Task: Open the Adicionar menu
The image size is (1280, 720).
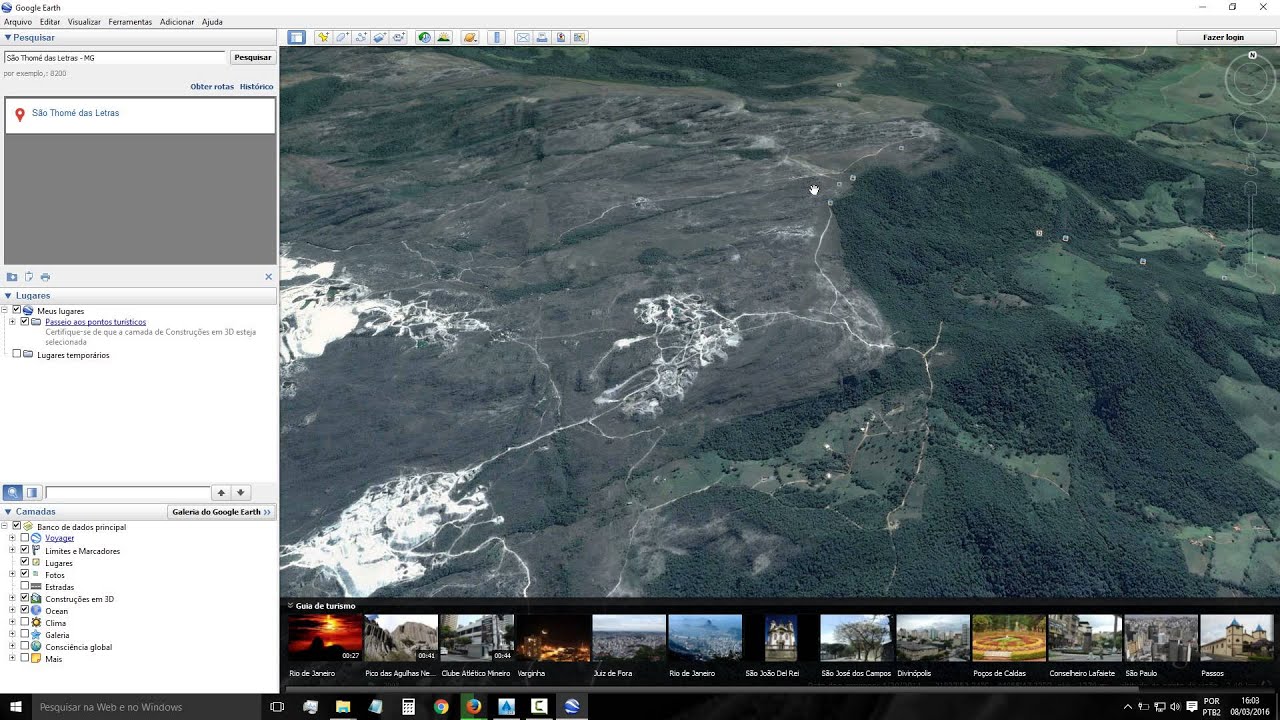Action: point(177,21)
